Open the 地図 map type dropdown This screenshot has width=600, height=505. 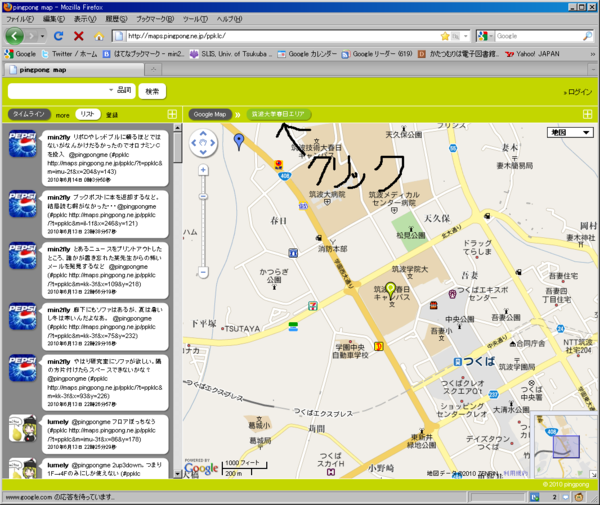point(570,132)
